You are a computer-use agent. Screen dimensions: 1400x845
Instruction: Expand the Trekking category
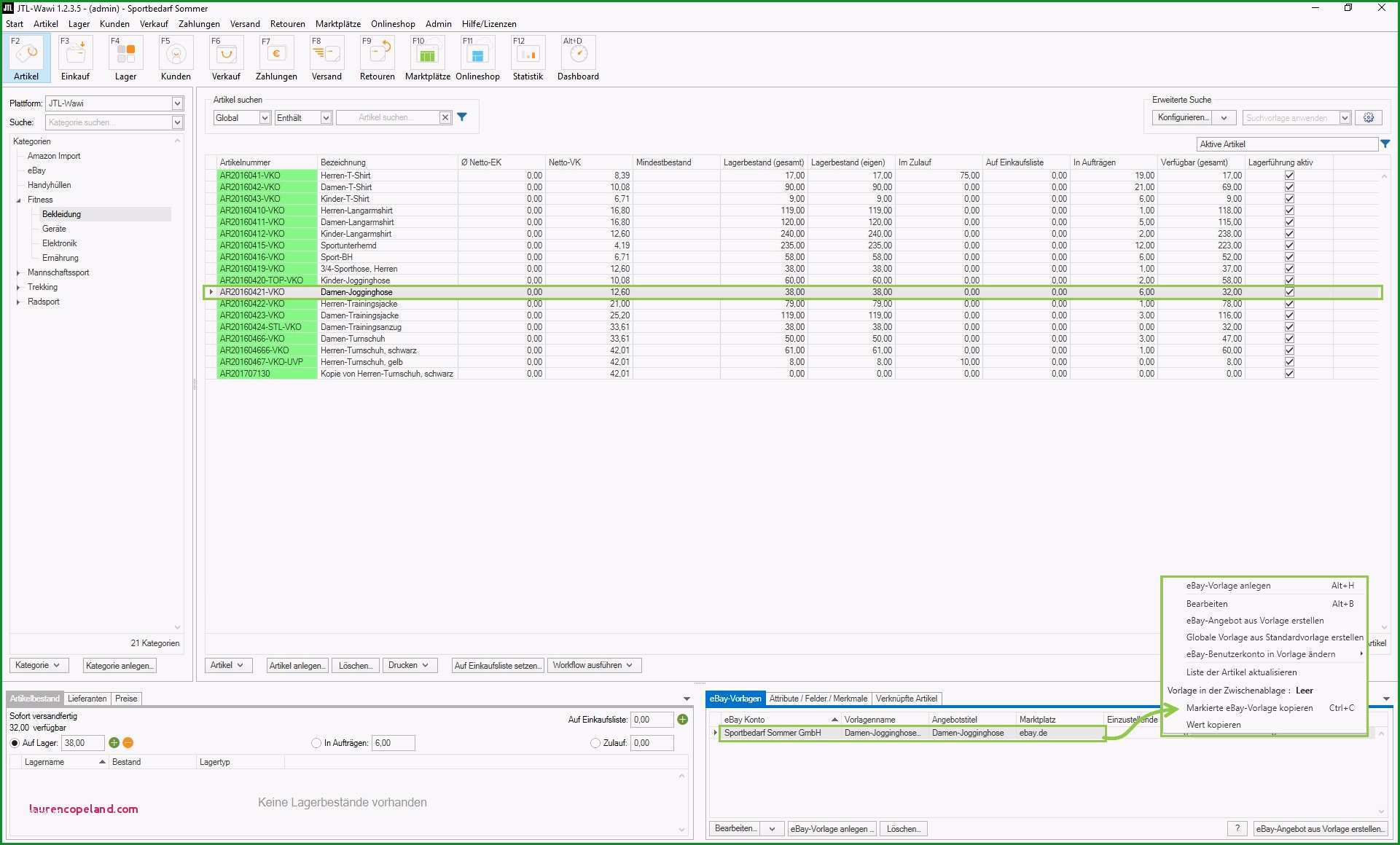click(x=19, y=287)
